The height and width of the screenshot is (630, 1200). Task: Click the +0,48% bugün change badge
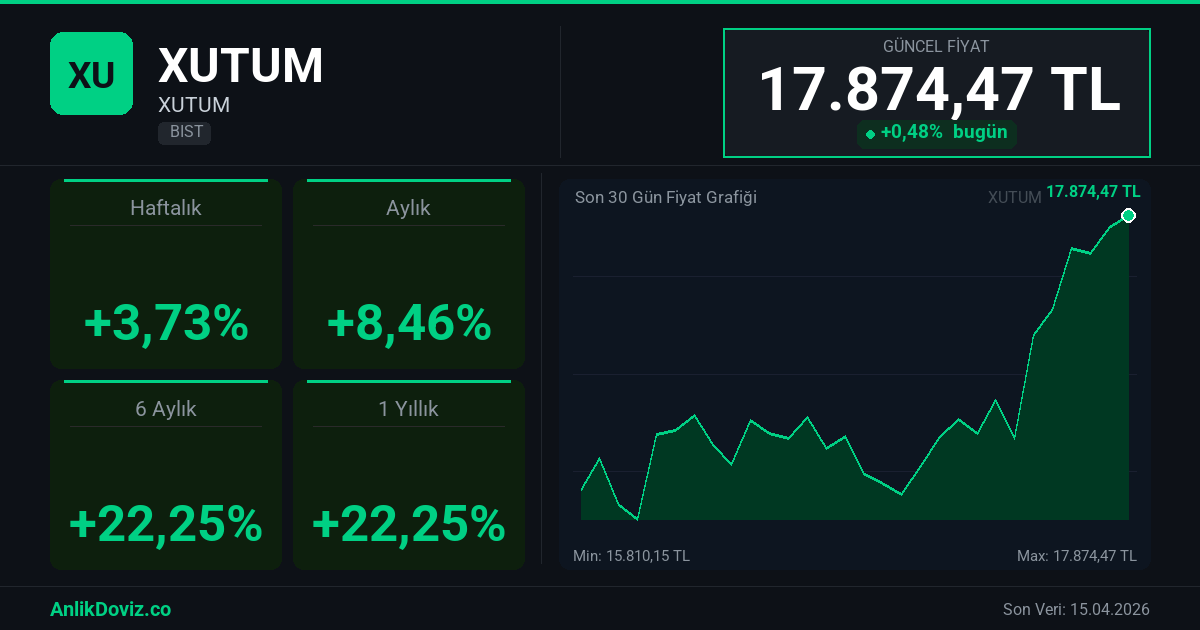pyautogui.click(x=937, y=133)
